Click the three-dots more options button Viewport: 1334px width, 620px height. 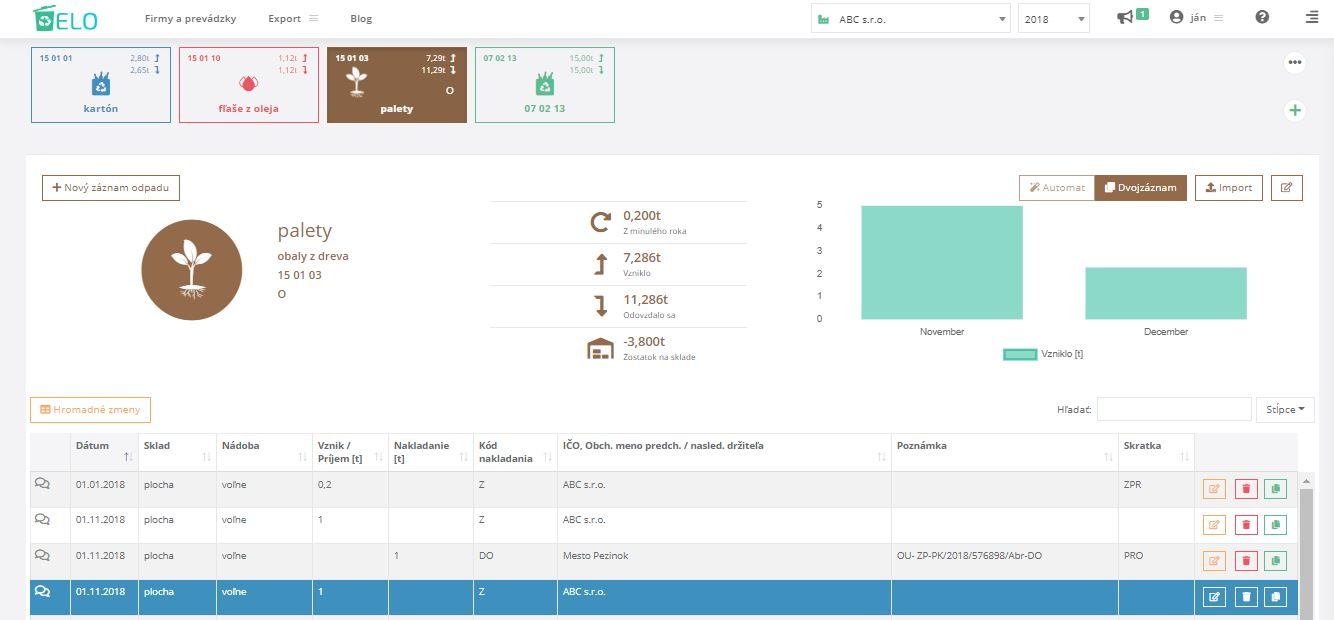[1295, 62]
